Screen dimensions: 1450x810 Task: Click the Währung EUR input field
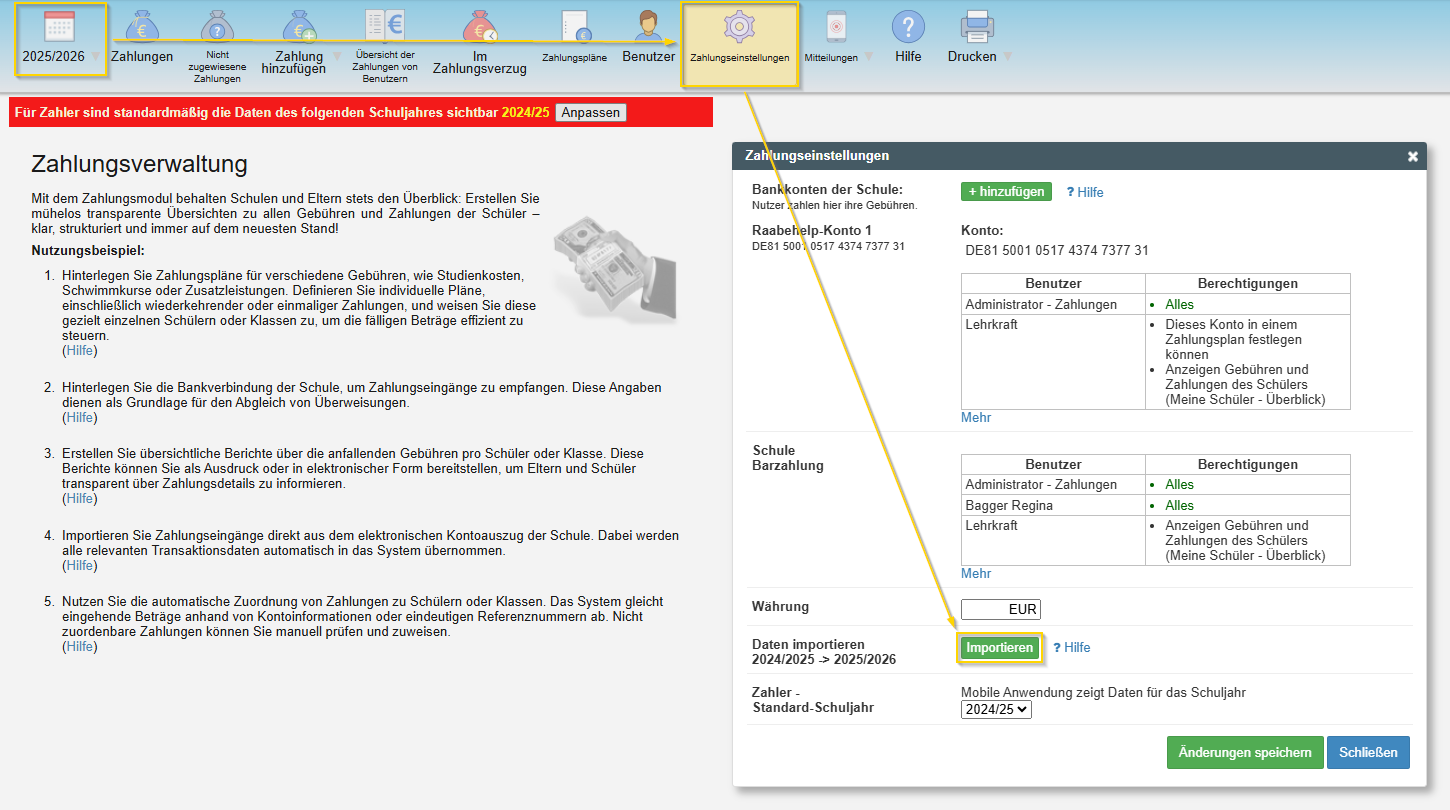coord(1001,610)
